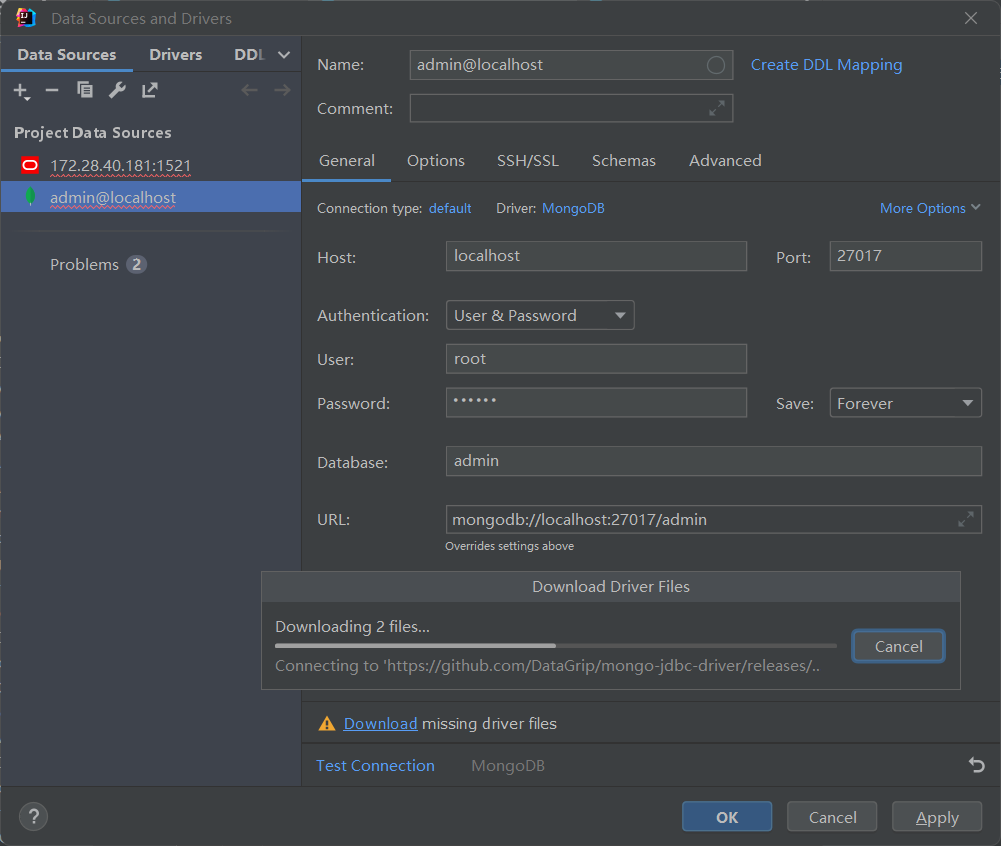
Task: Show hidden tabs after DDL
Action: coord(284,55)
